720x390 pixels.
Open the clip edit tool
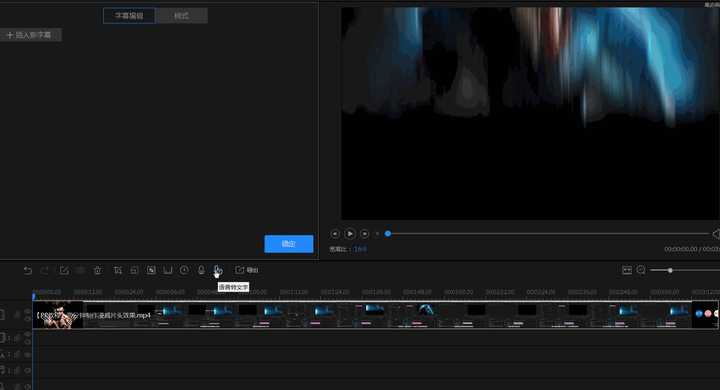[64, 271]
